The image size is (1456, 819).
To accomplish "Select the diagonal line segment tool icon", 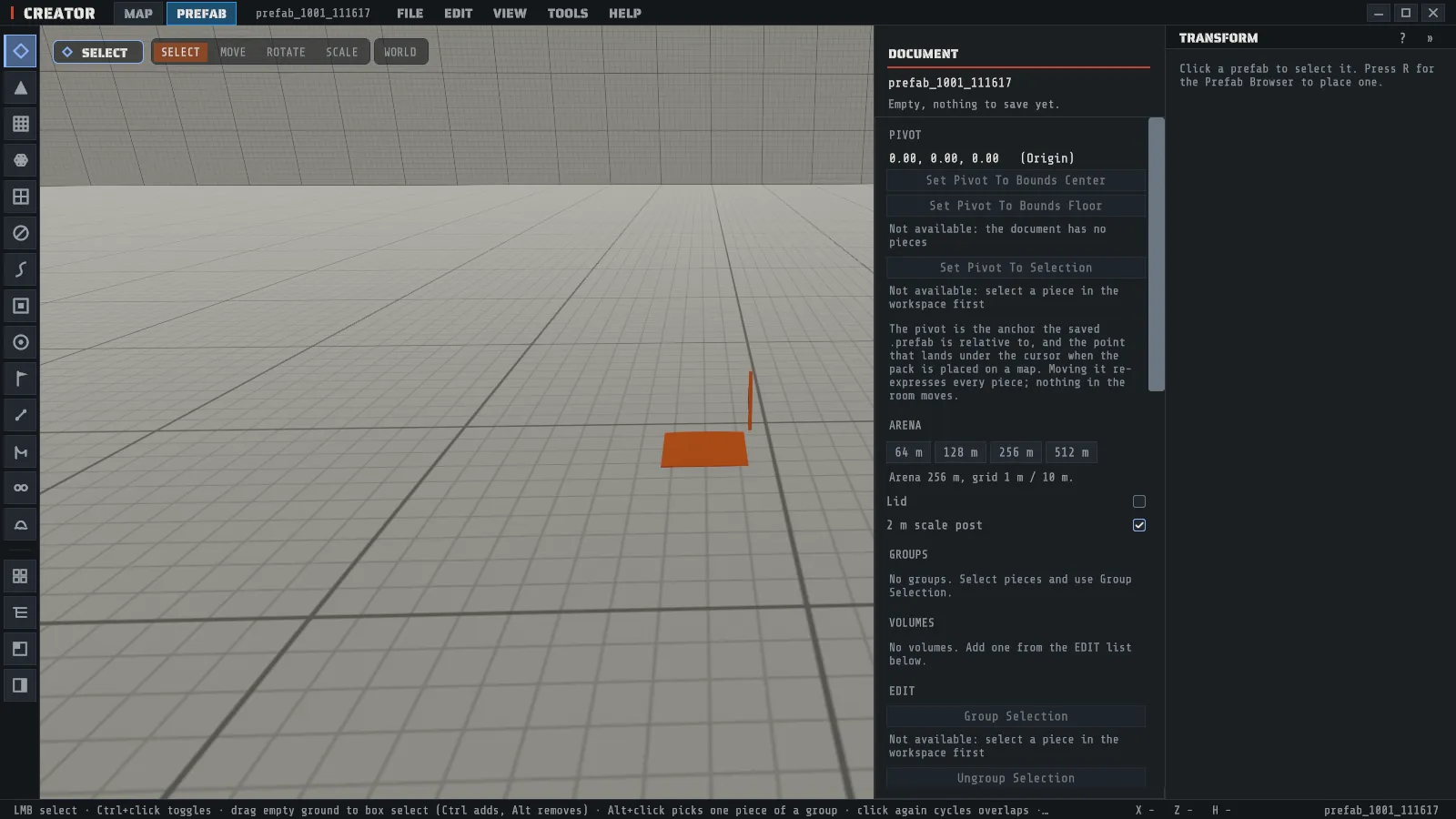I will pos(20,415).
